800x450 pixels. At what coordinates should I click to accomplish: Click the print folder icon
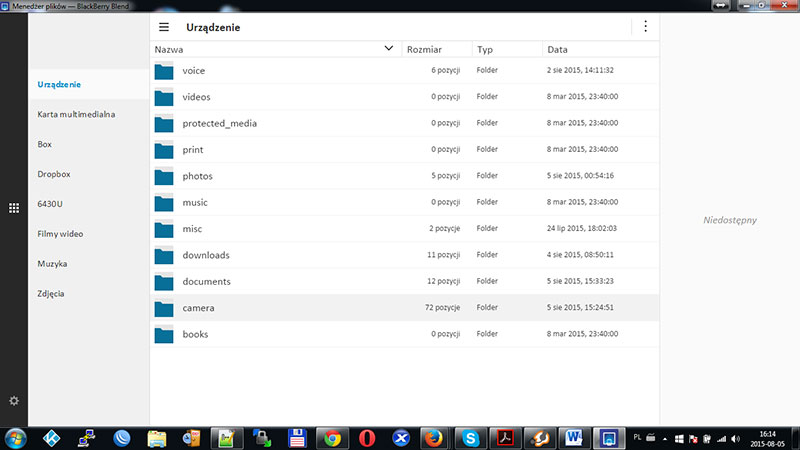[x=164, y=150]
